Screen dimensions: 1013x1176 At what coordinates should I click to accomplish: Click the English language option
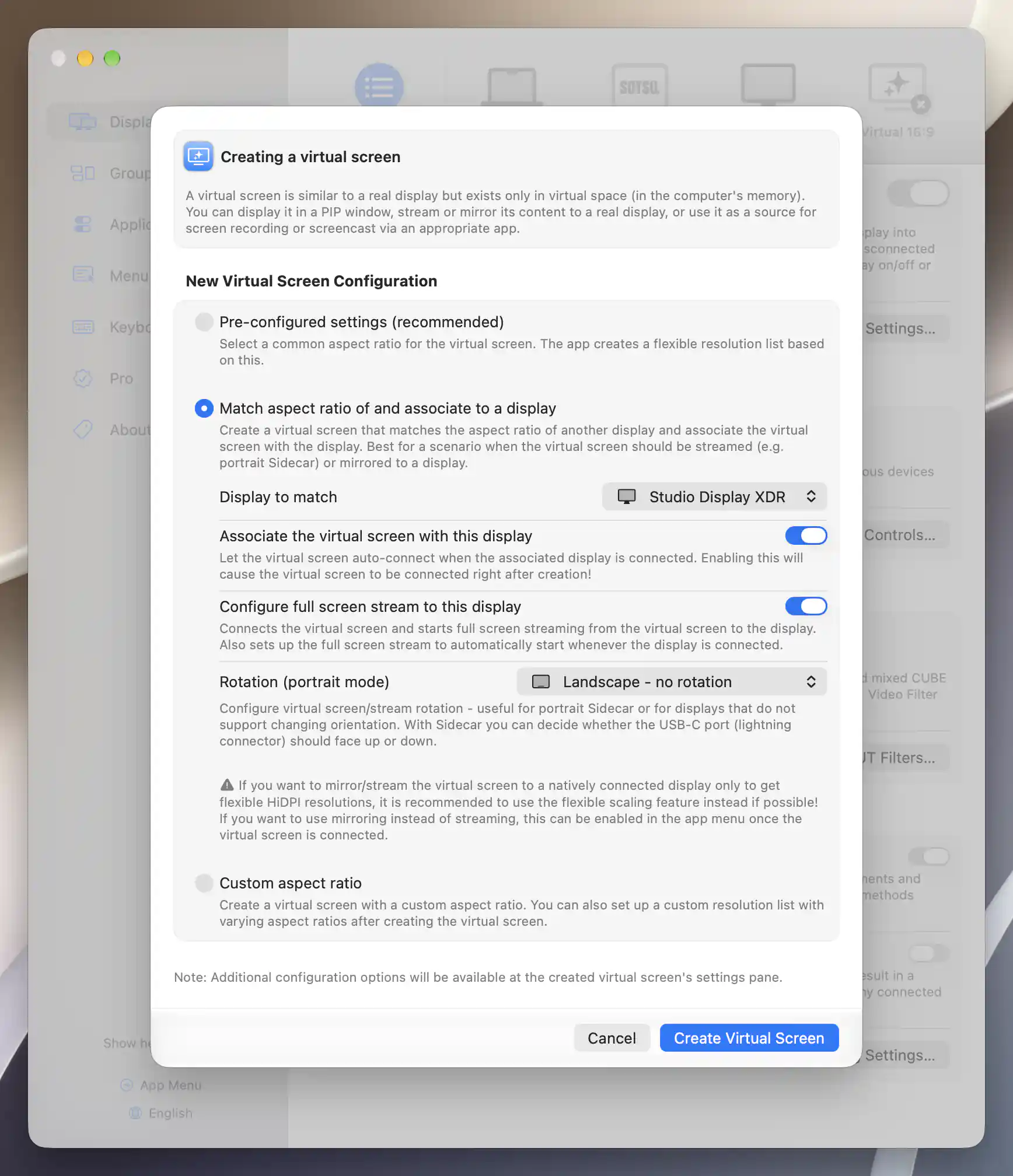[161, 1113]
